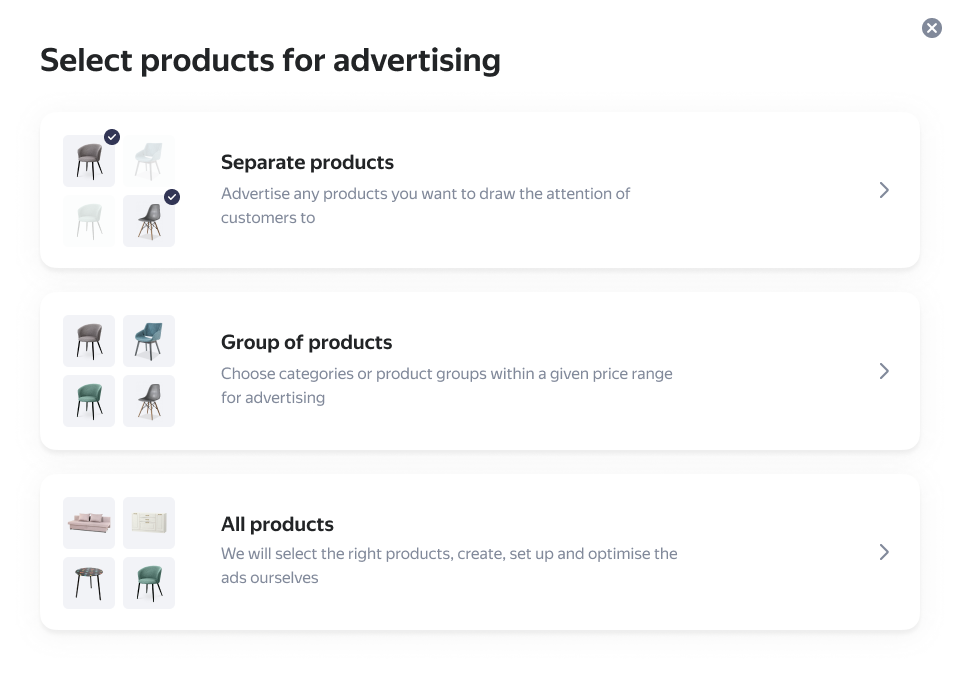Open Separate products via its chevron arrow
960x678 pixels.
[884, 190]
